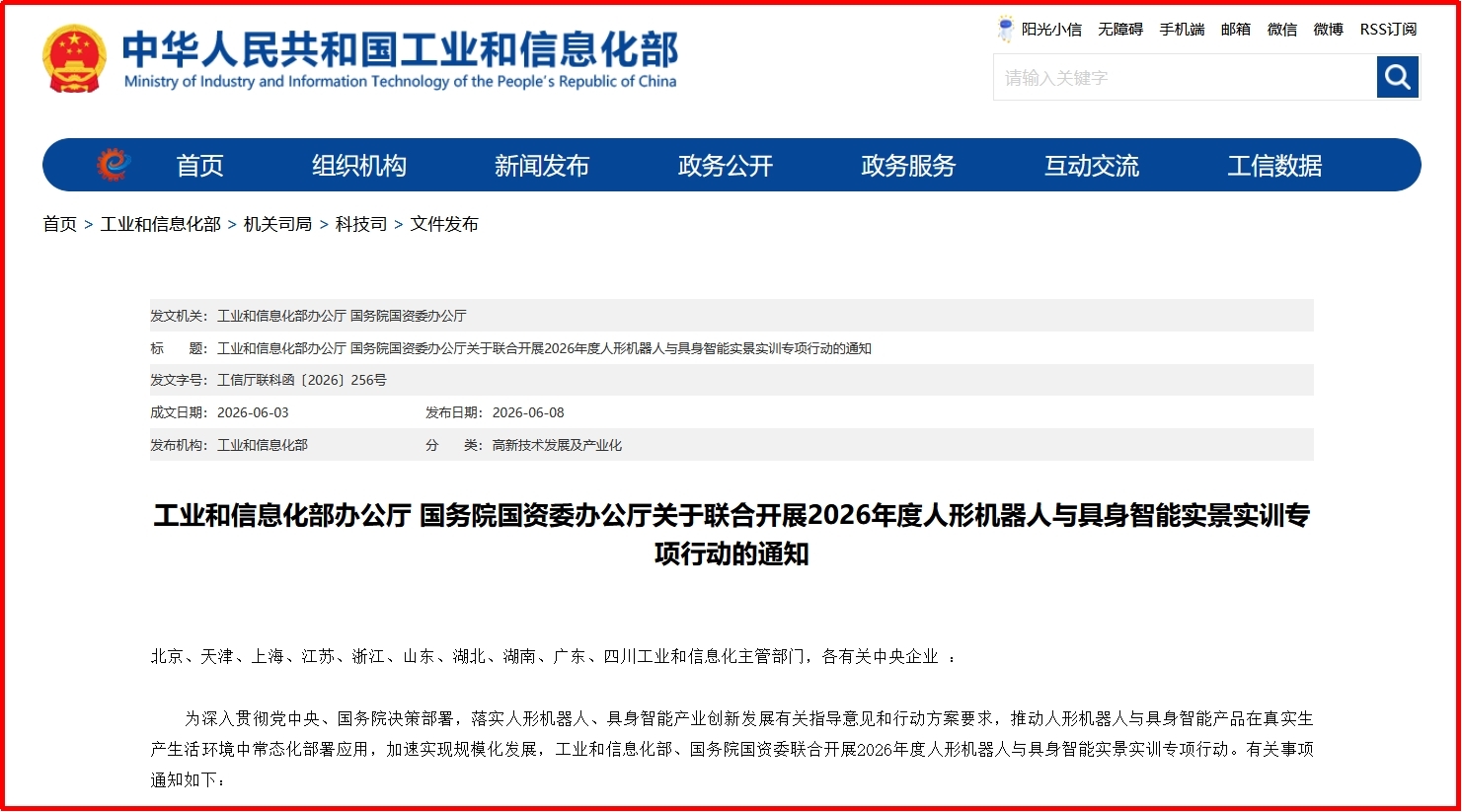Open 工信数据 navigation item
Viewport: 1463px width, 812px height.
pos(1274,166)
